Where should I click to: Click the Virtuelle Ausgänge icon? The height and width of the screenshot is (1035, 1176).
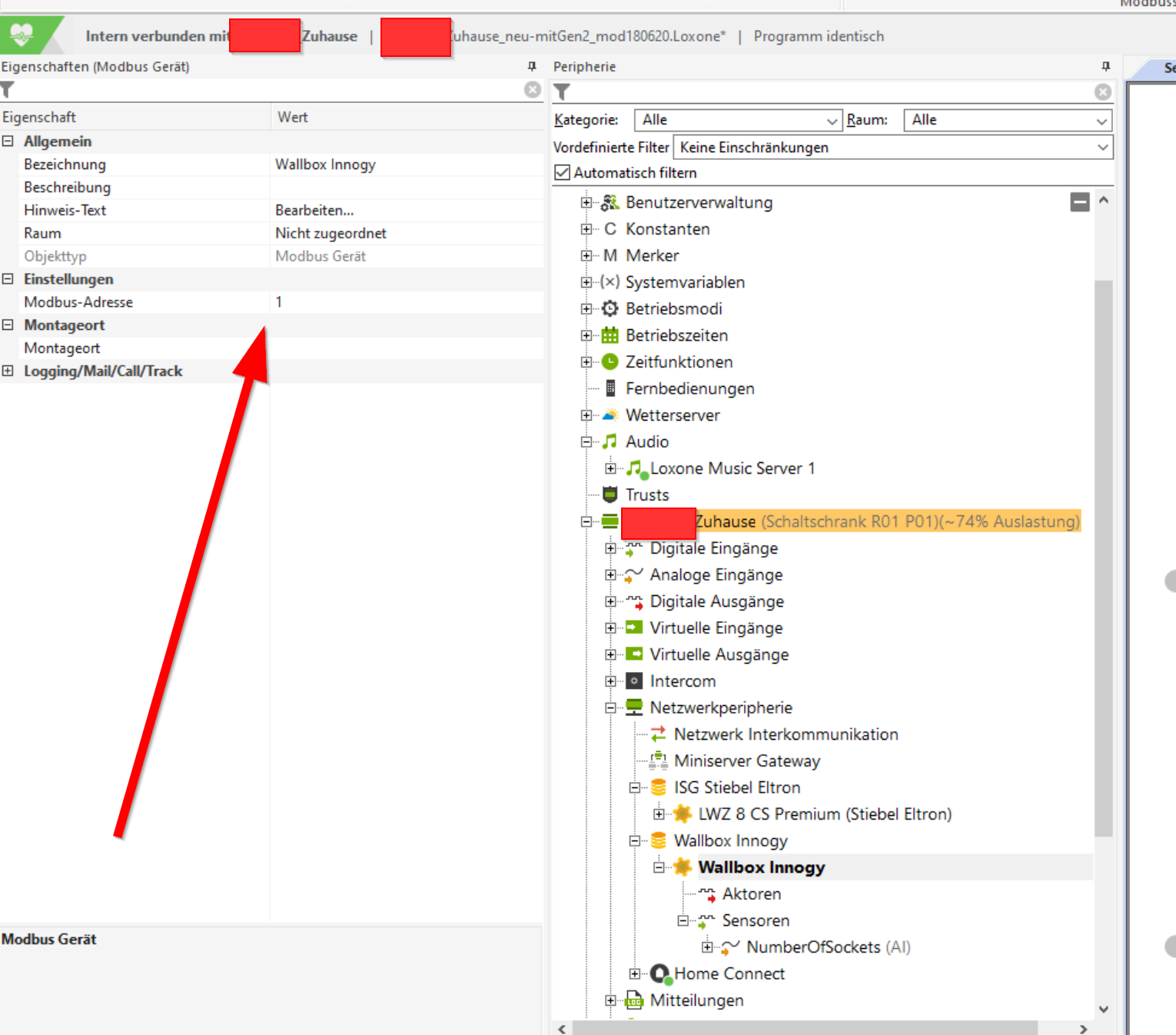click(x=634, y=654)
